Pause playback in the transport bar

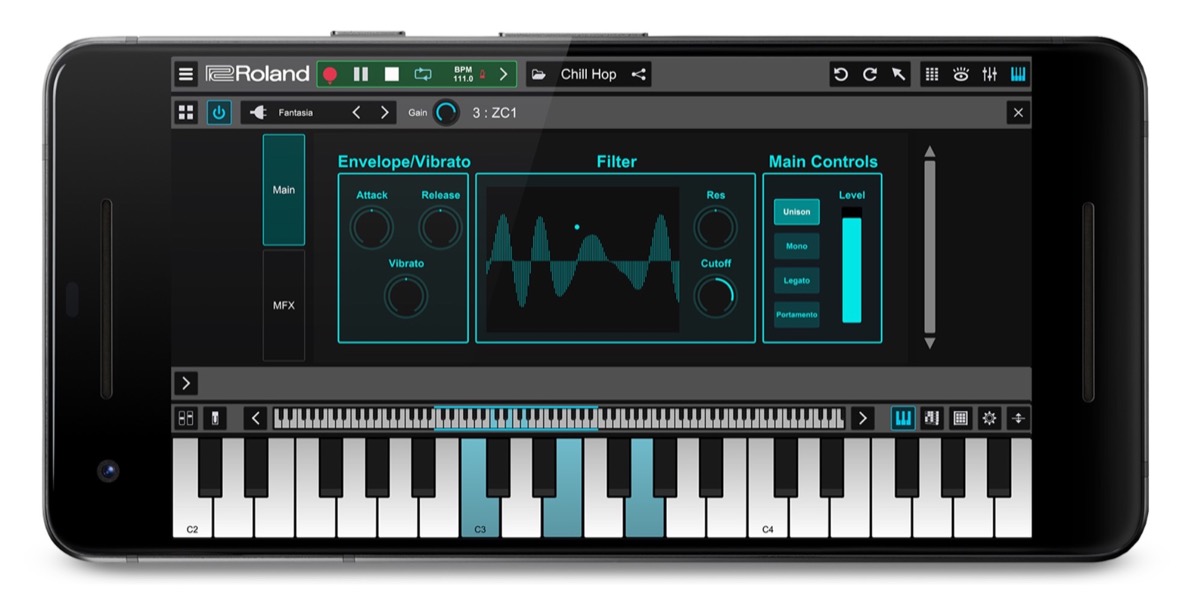point(361,74)
